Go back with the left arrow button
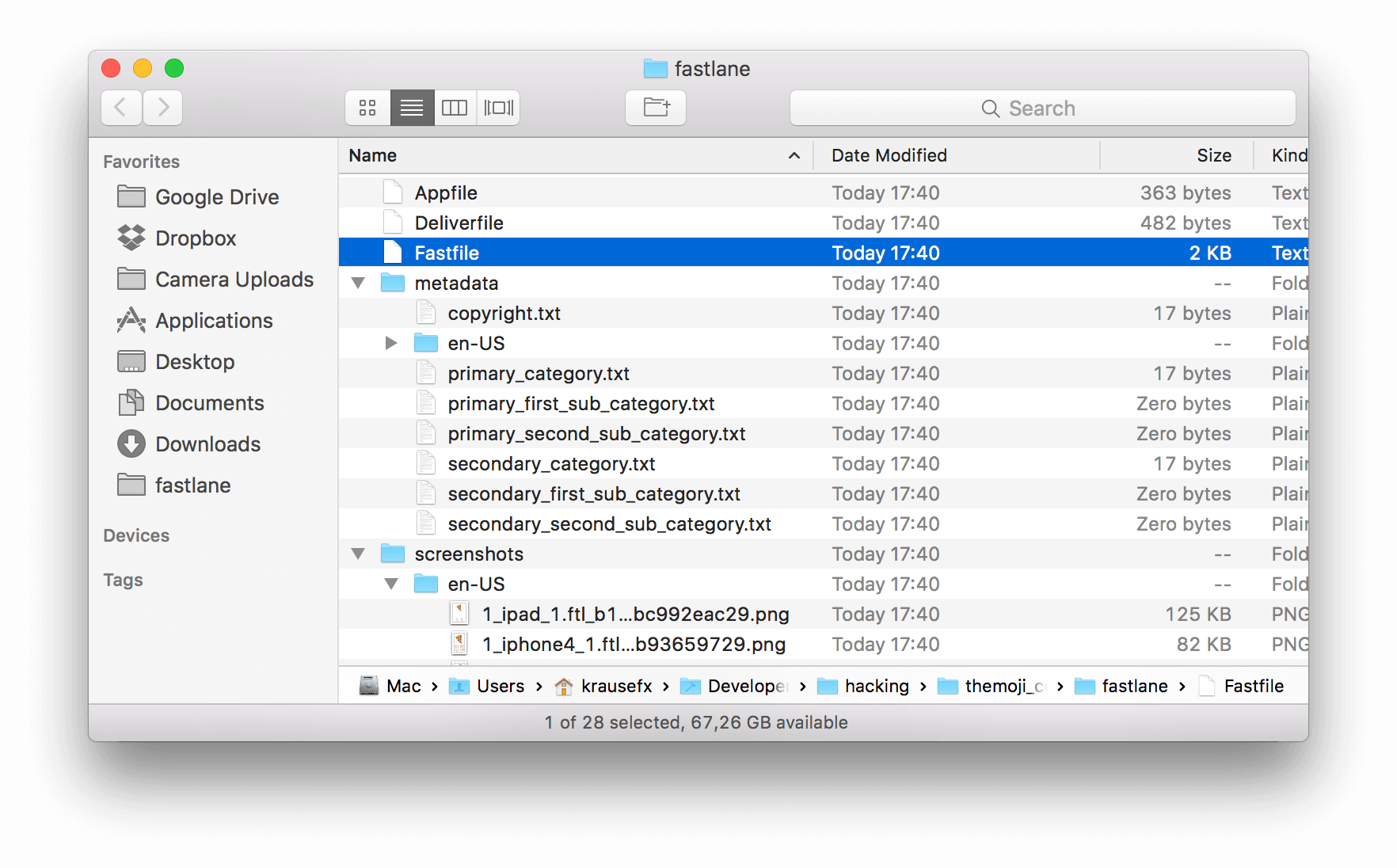Image resolution: width=1397 pixels, height=868 pixels. coord(121,108)
